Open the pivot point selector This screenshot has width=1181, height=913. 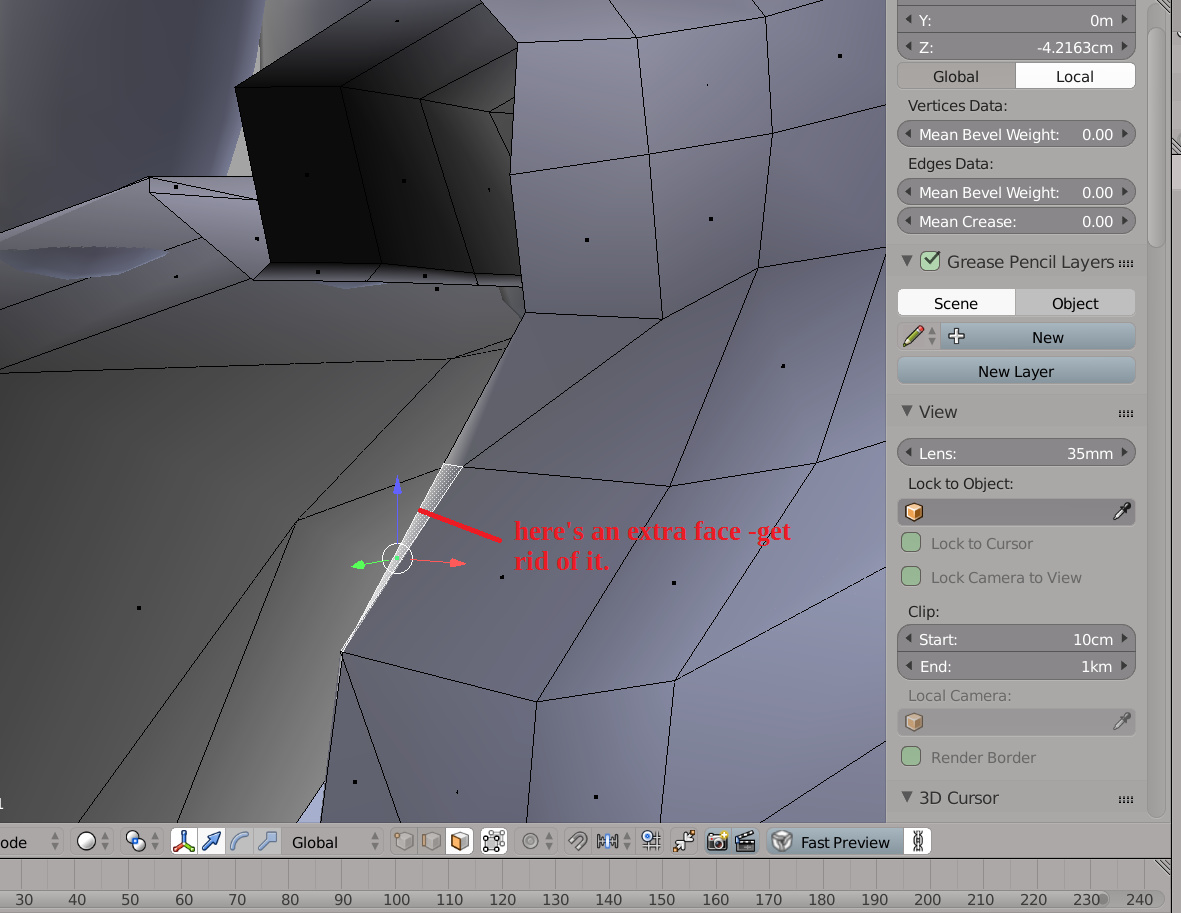coord(142,841)
